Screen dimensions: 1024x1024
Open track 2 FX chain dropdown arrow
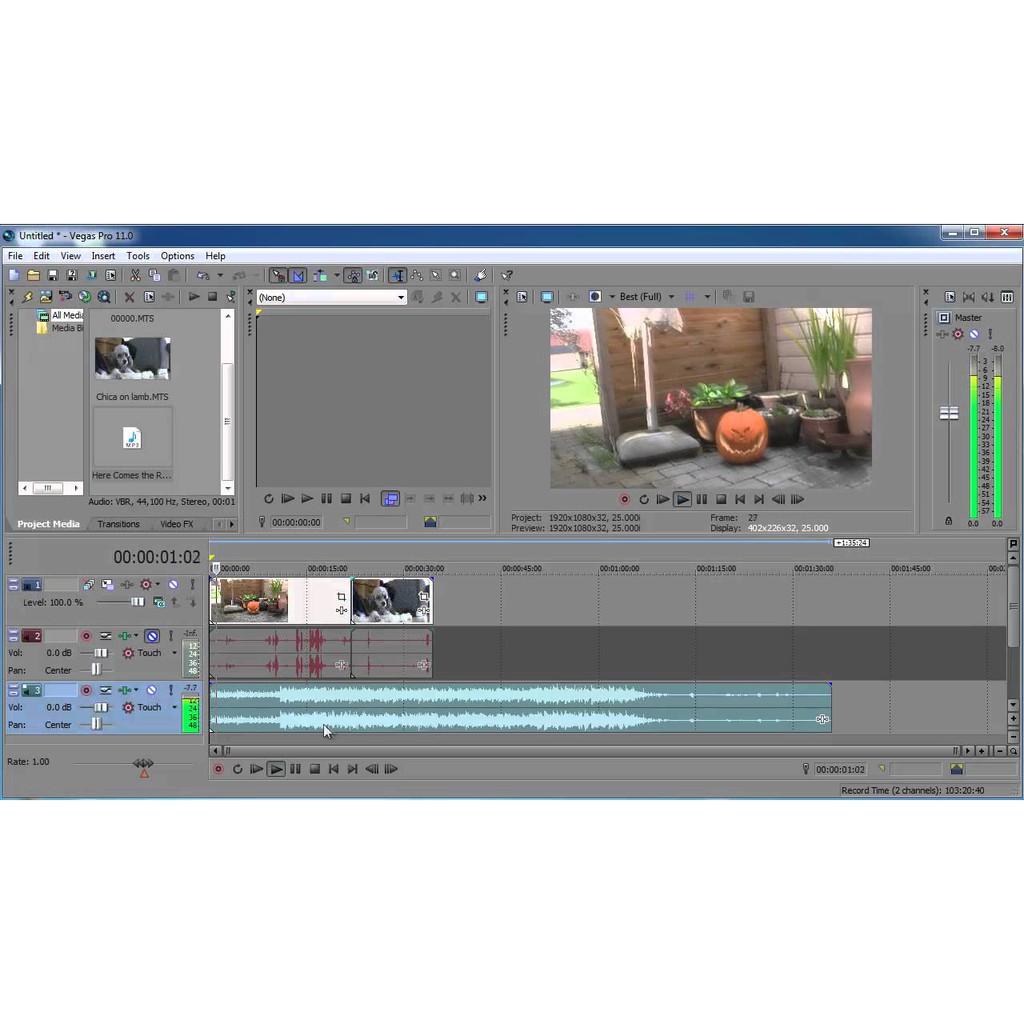(136, 636)
